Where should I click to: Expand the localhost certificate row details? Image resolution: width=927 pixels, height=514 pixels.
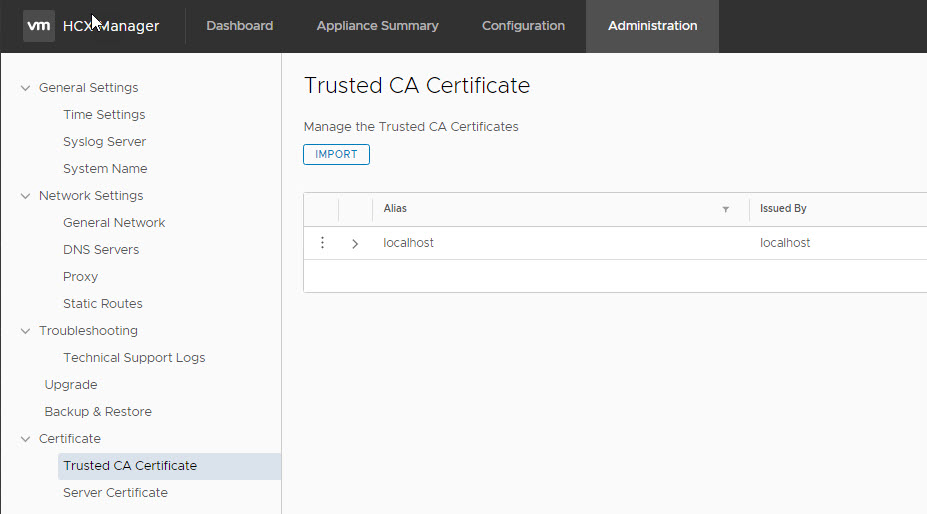(355, 243)
